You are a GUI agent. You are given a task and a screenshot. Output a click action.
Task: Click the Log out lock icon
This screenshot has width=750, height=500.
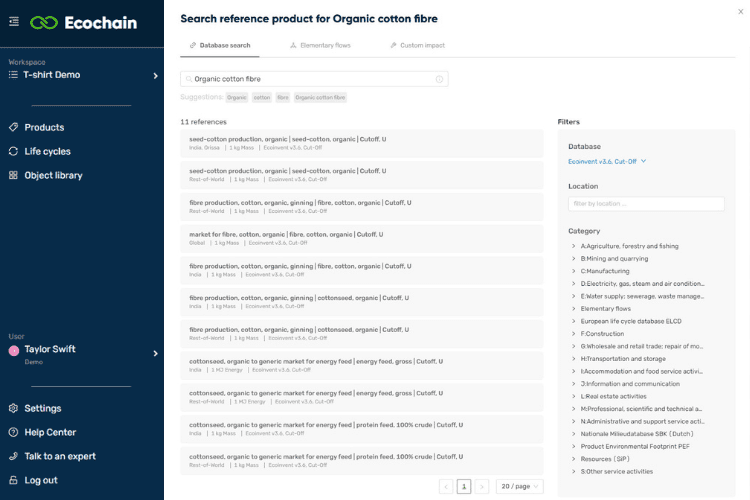click(14, 480)
